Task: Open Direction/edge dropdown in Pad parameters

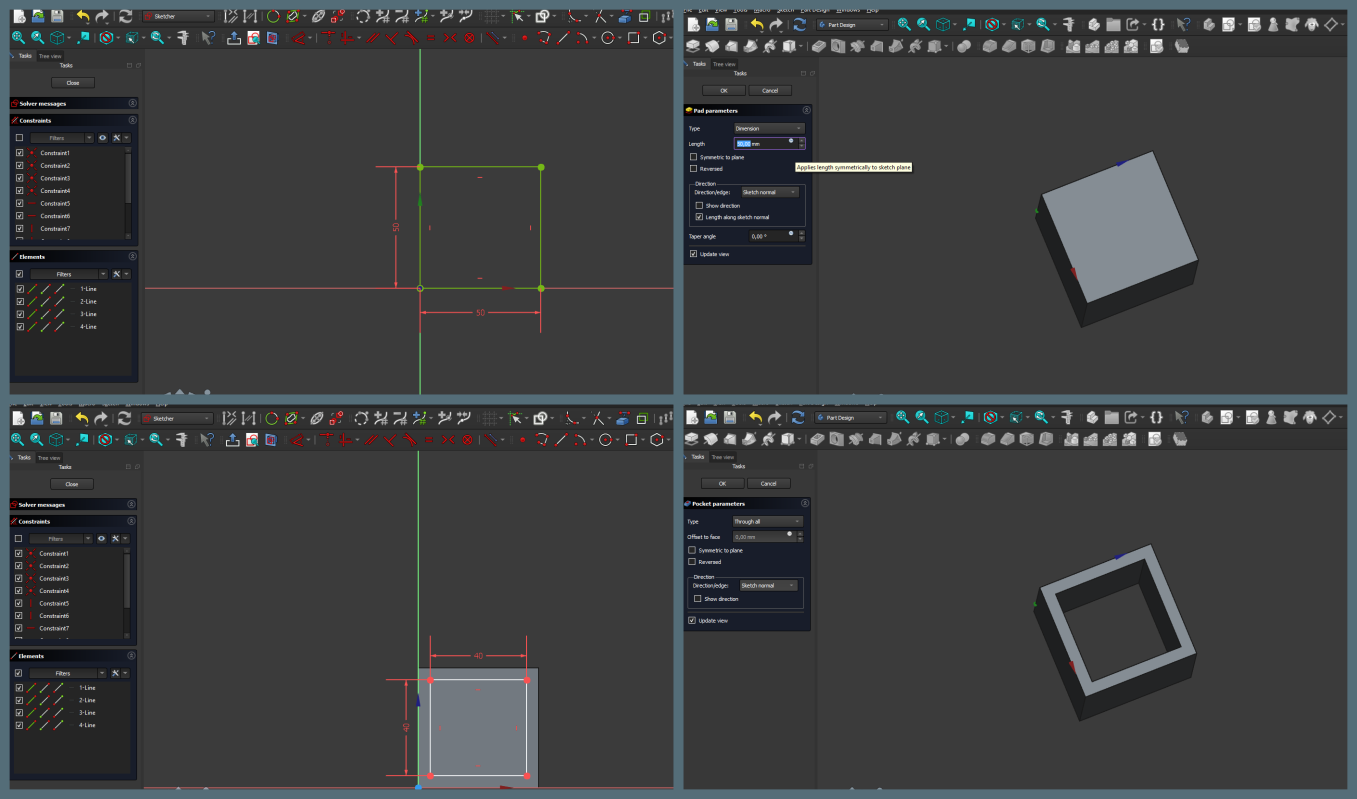Action: tap(770, 192)
